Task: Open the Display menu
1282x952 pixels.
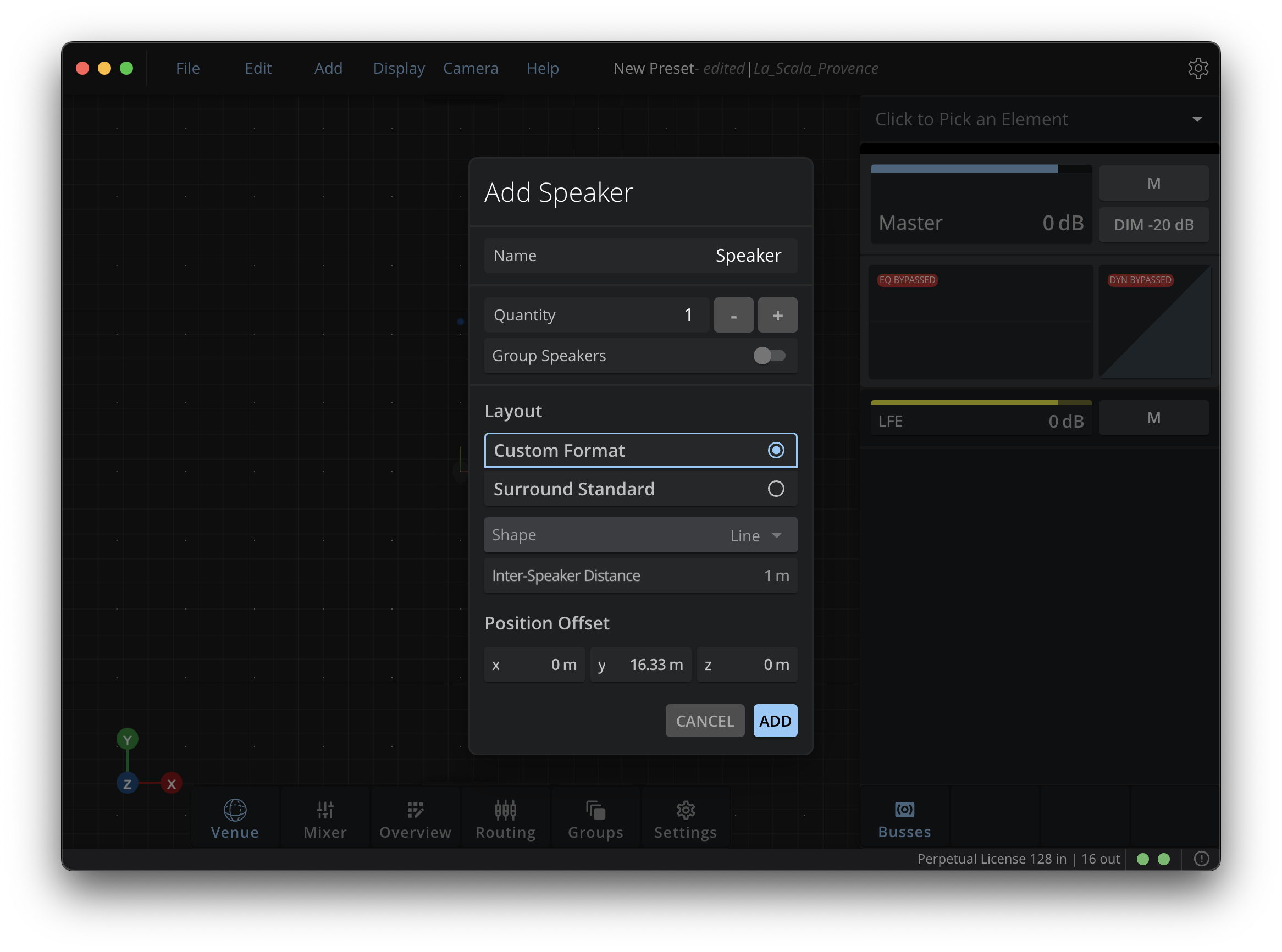Action: click(x=399, y=68)
